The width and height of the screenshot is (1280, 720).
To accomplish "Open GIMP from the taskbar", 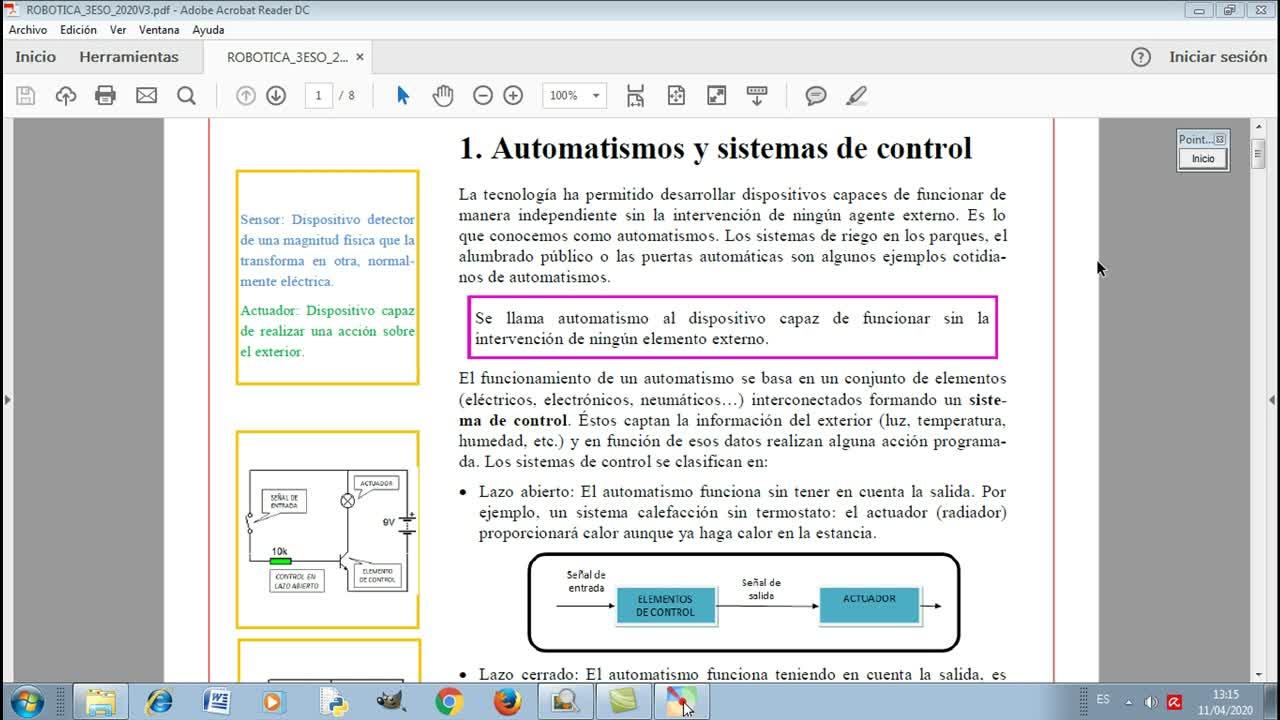I will (x=391, y=702).
